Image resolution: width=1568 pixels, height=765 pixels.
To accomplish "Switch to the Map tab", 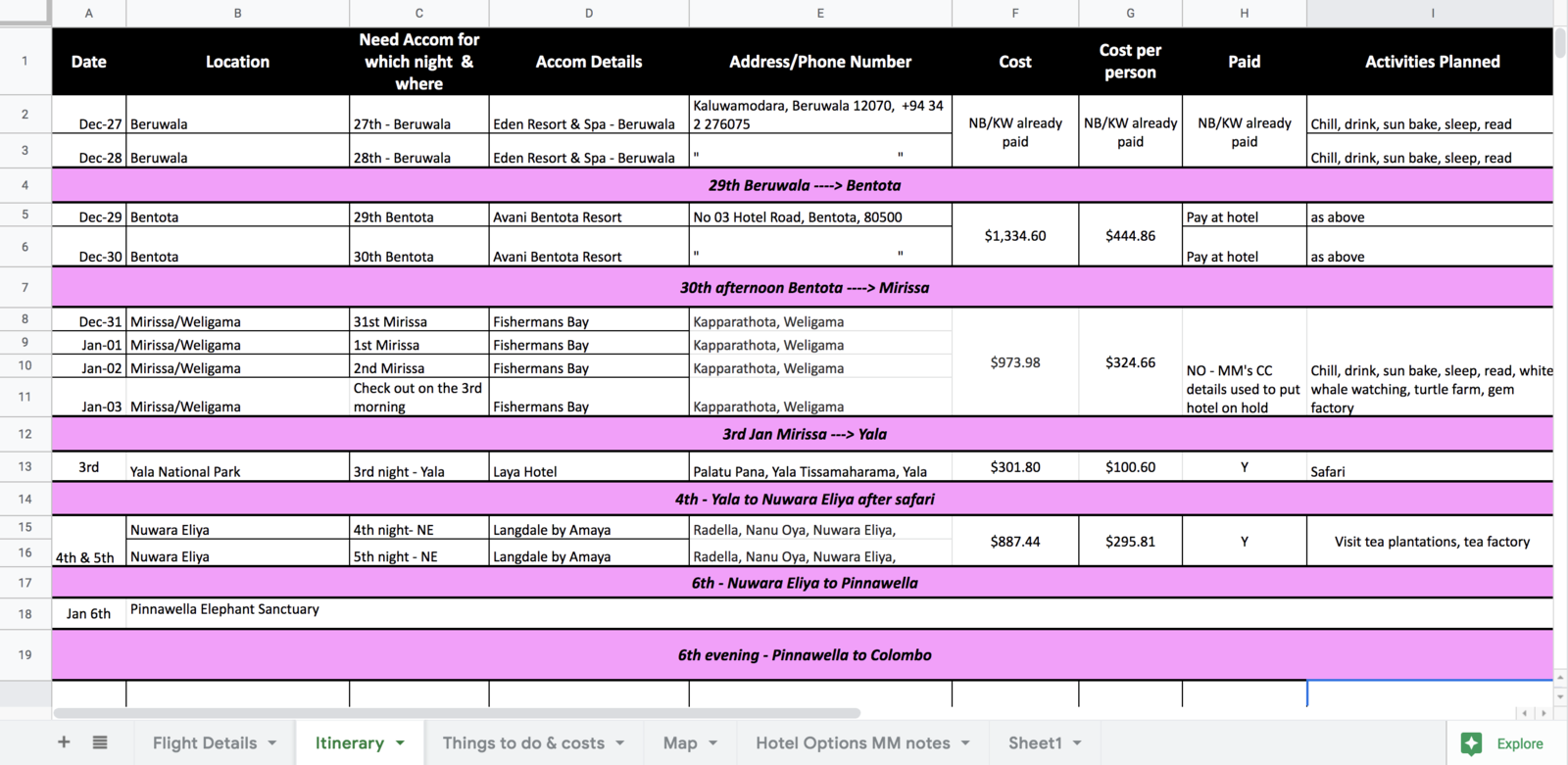I will (x=680, y=743).
